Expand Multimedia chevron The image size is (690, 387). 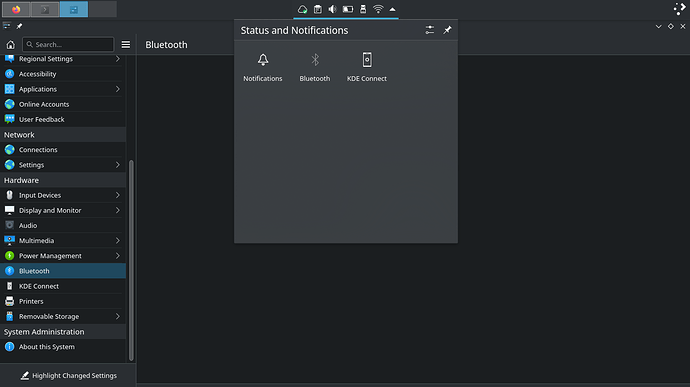(117, 241)
